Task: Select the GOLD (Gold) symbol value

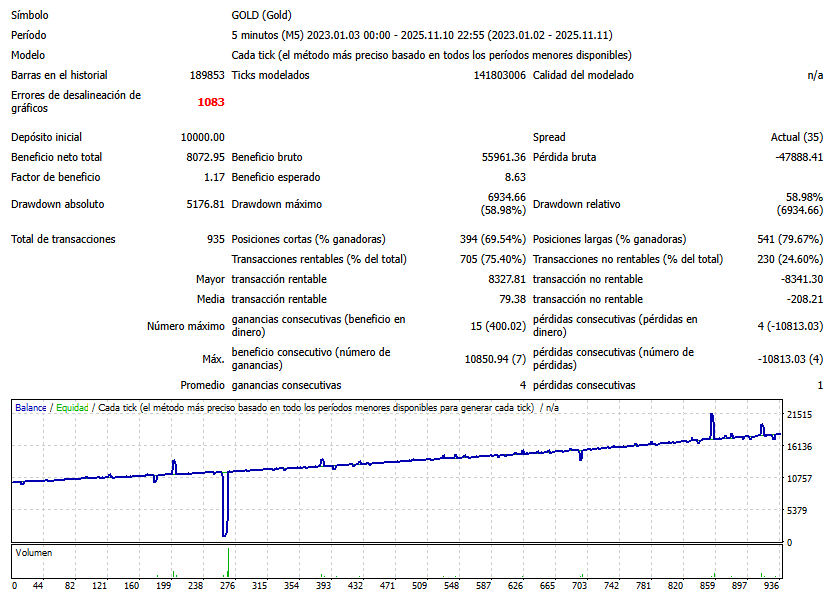Action: pyautogui.click(x=263, y=15)
